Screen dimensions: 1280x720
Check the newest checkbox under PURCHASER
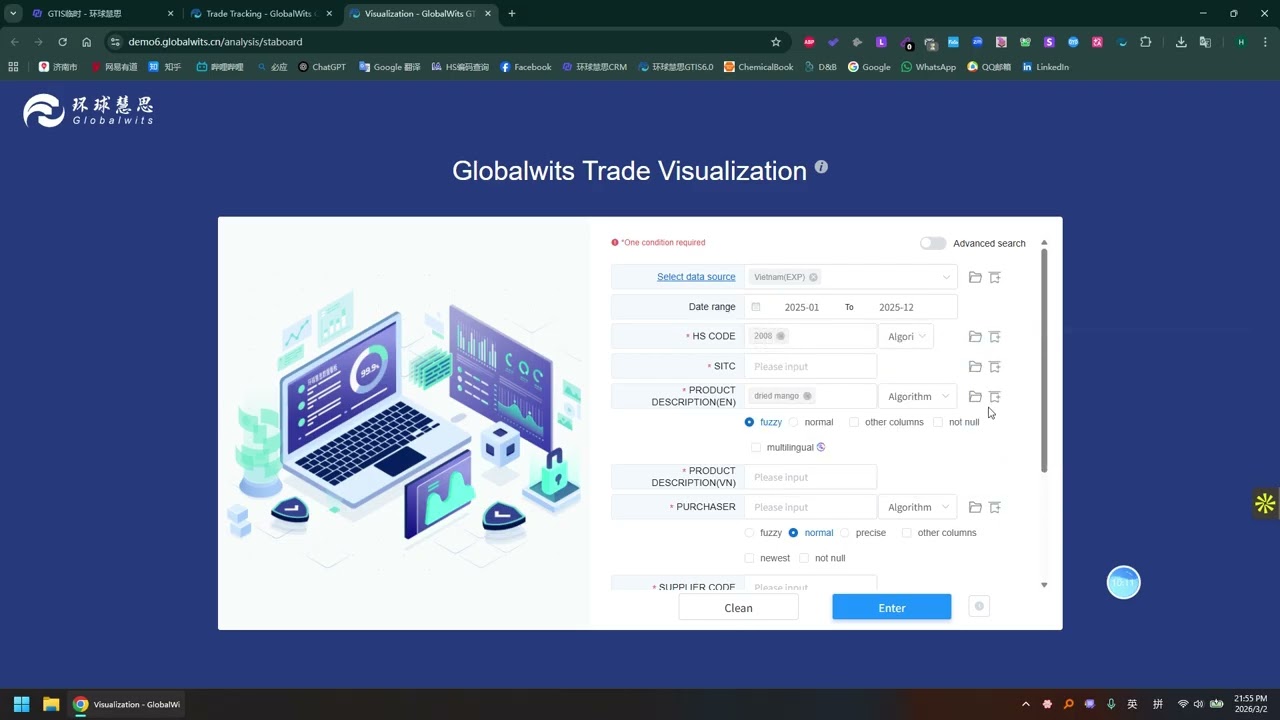click(749, 558)
